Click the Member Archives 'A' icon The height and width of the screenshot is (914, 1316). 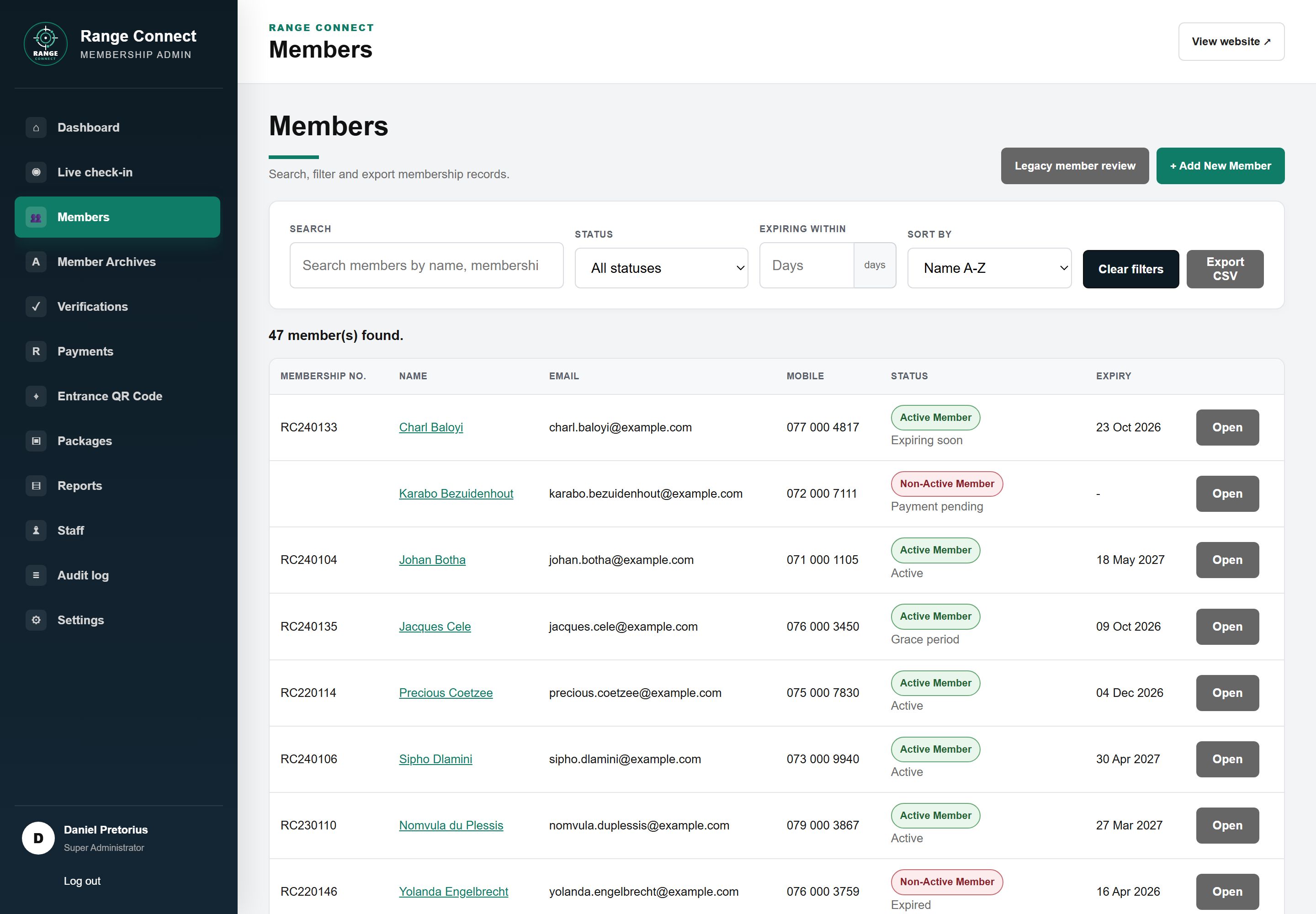(x=36, y=262)
